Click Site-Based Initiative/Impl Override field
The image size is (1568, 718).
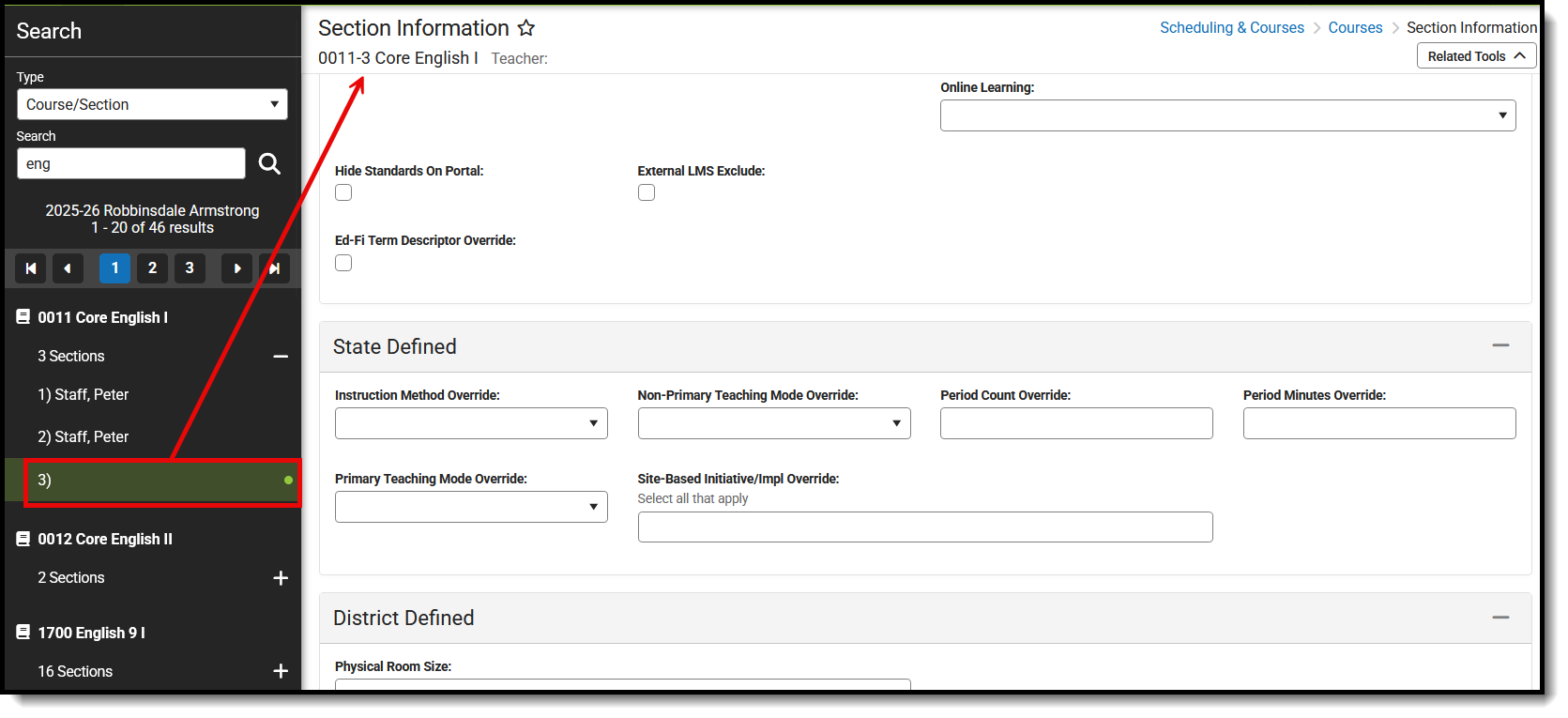pos(925,527)
